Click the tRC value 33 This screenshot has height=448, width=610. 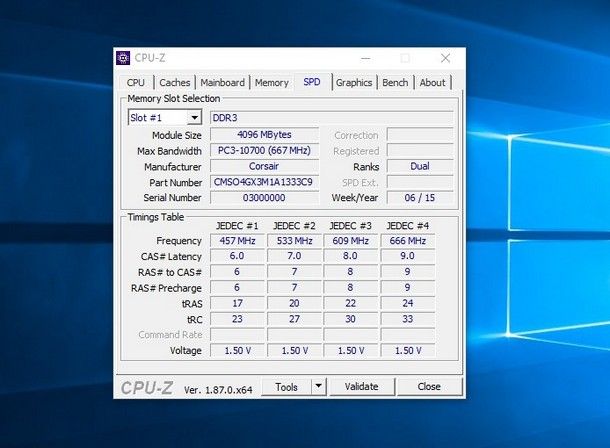[408, 319]
